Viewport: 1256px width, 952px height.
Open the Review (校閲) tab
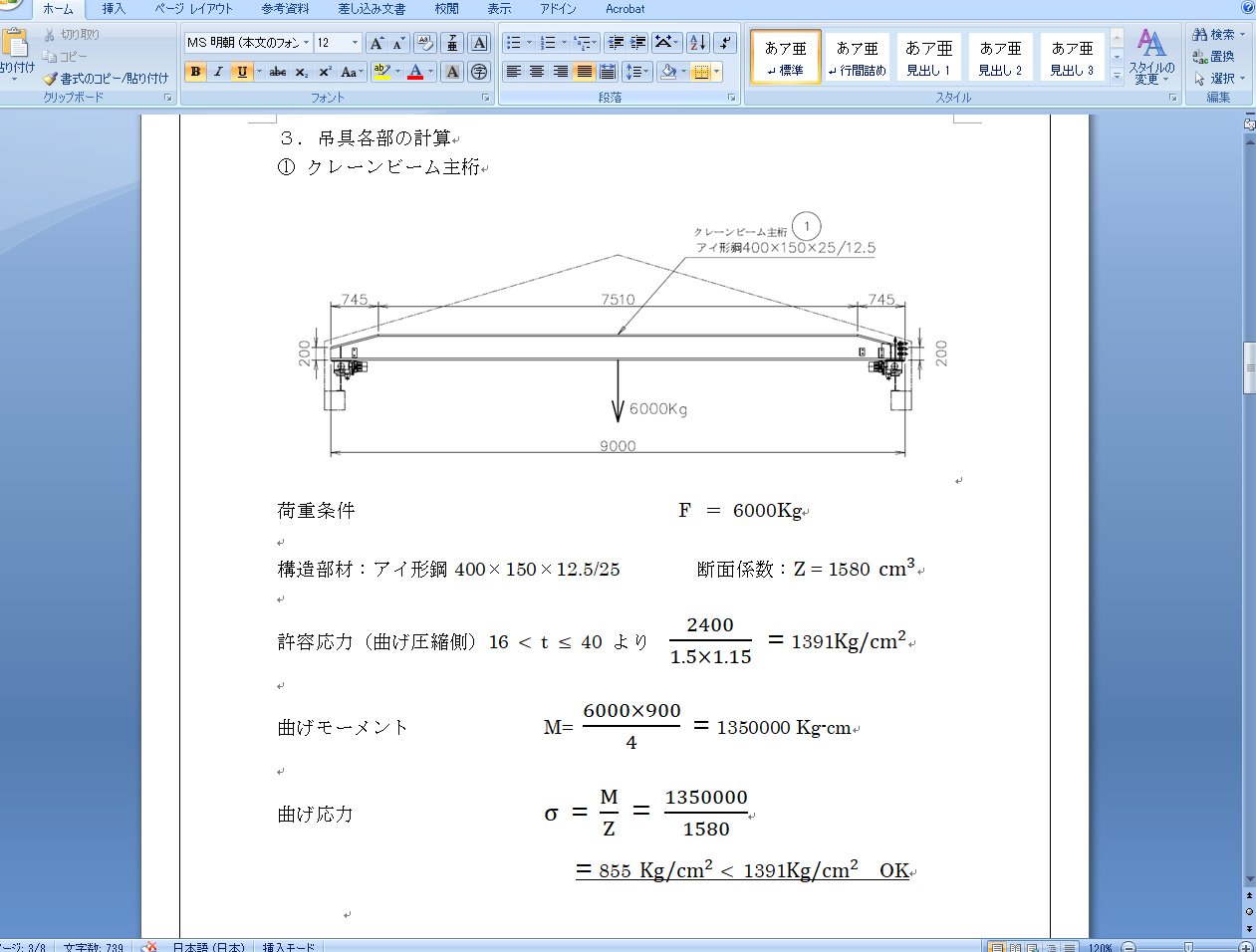pos(446,9)
